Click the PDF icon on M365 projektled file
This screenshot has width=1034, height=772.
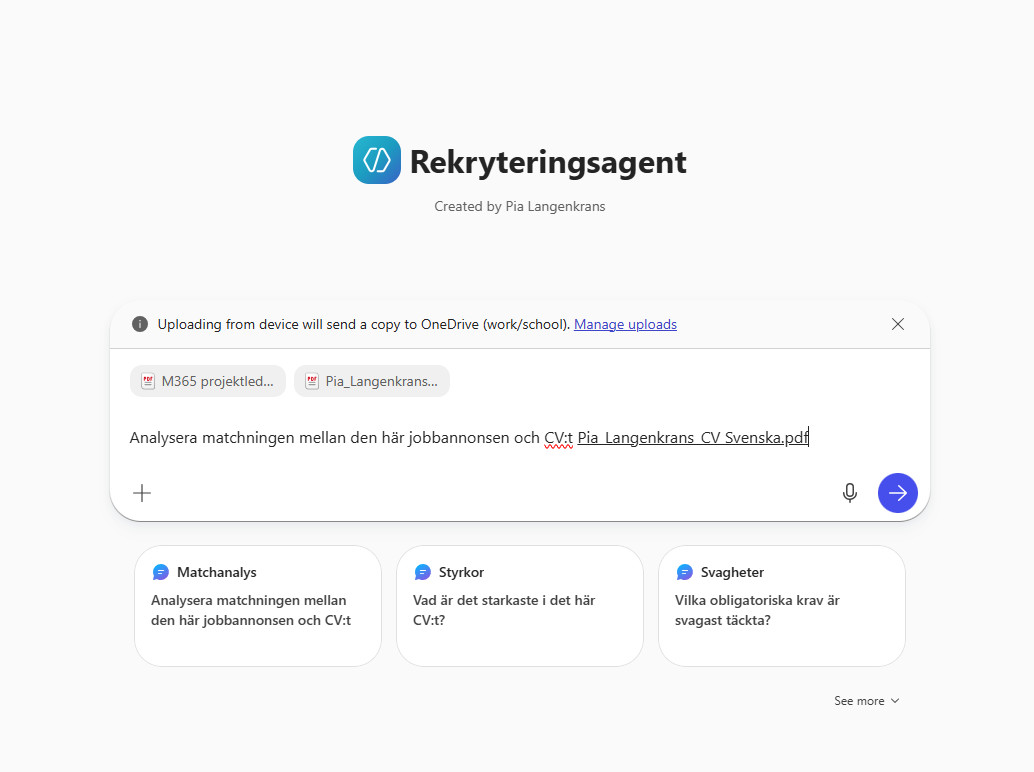point(148,381)
